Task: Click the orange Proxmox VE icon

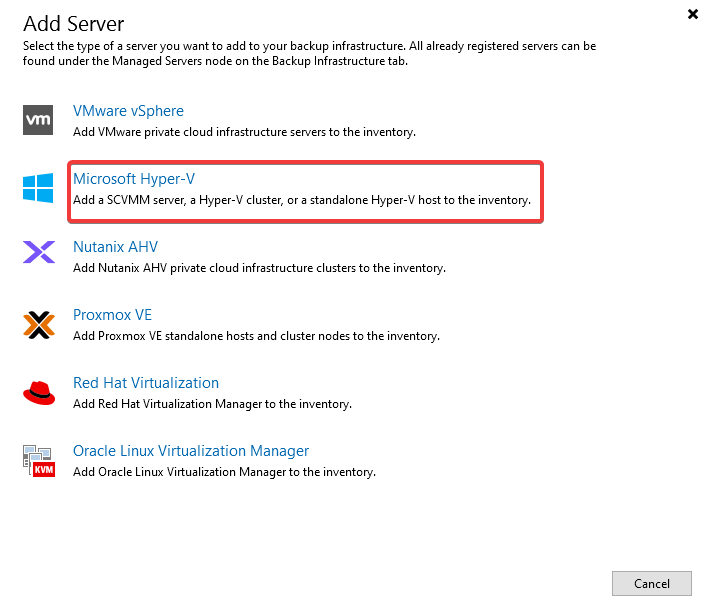Action: (x=38, y=324)
